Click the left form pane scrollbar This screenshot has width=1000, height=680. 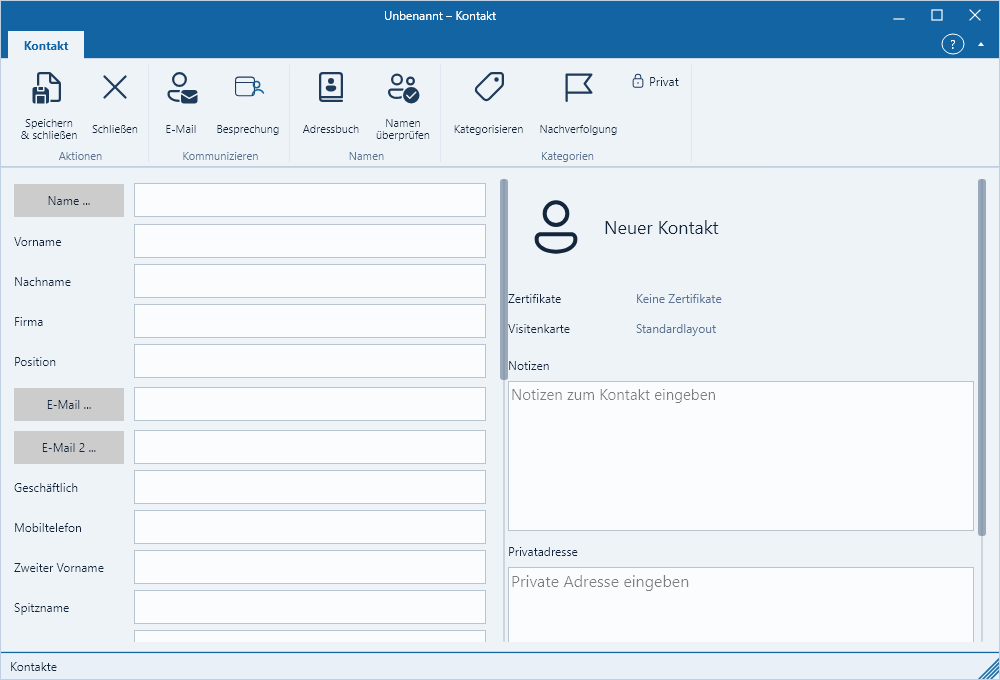coord(504,279)
